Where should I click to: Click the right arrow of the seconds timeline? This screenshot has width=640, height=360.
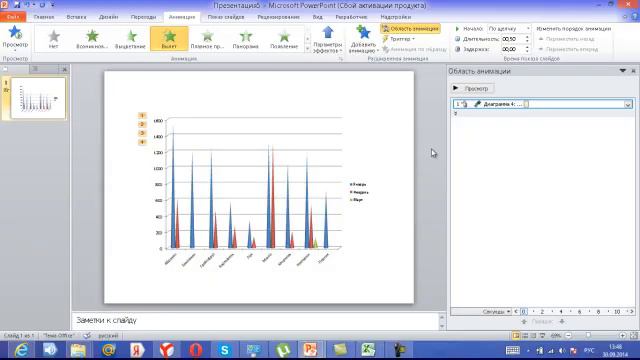[x=632, y=312]
